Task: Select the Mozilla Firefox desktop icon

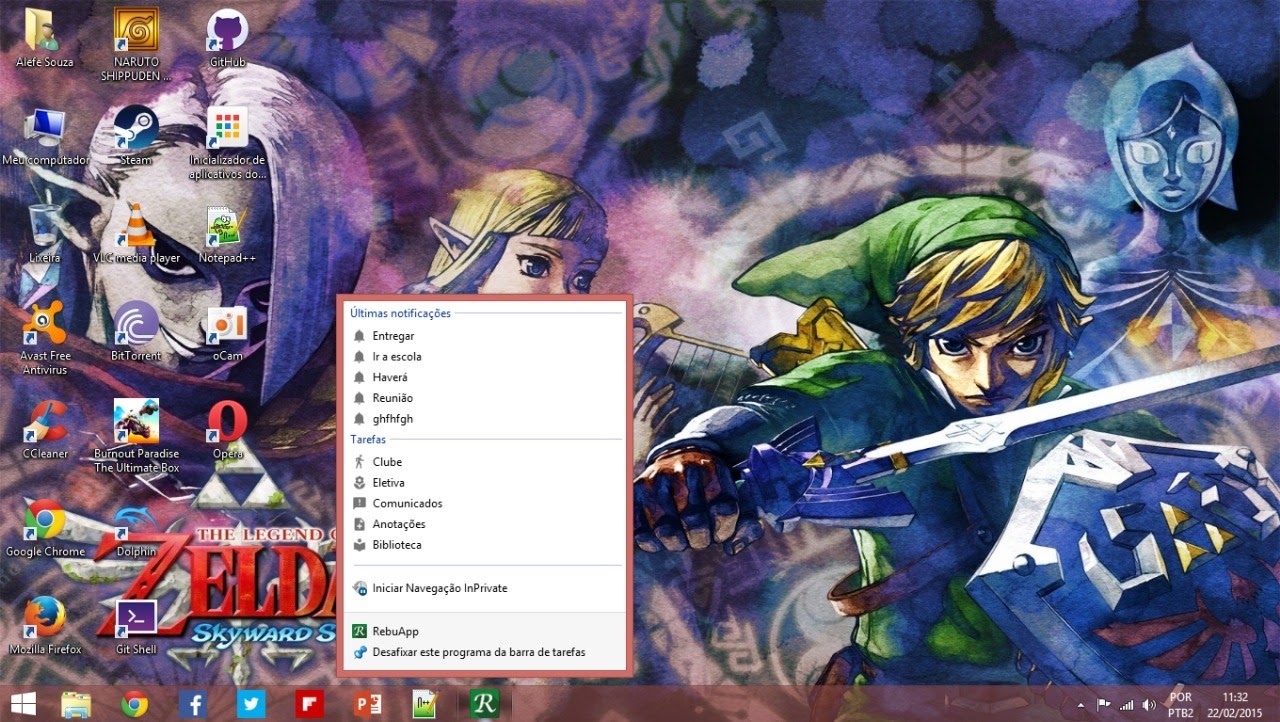Action: click(44, 626)
